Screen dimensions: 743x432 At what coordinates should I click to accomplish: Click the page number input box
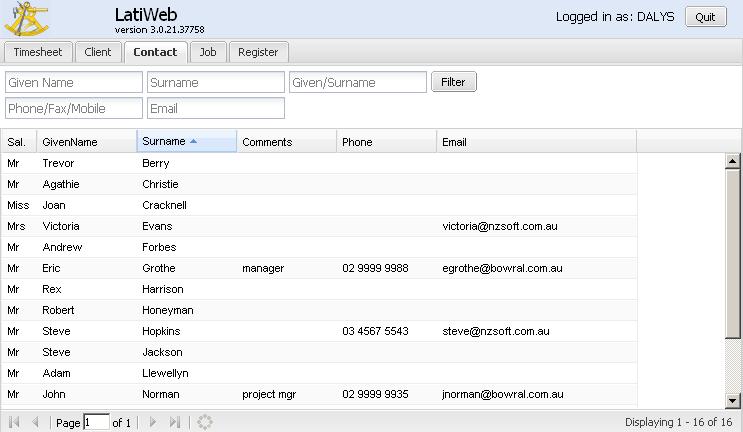click(97, 423)
